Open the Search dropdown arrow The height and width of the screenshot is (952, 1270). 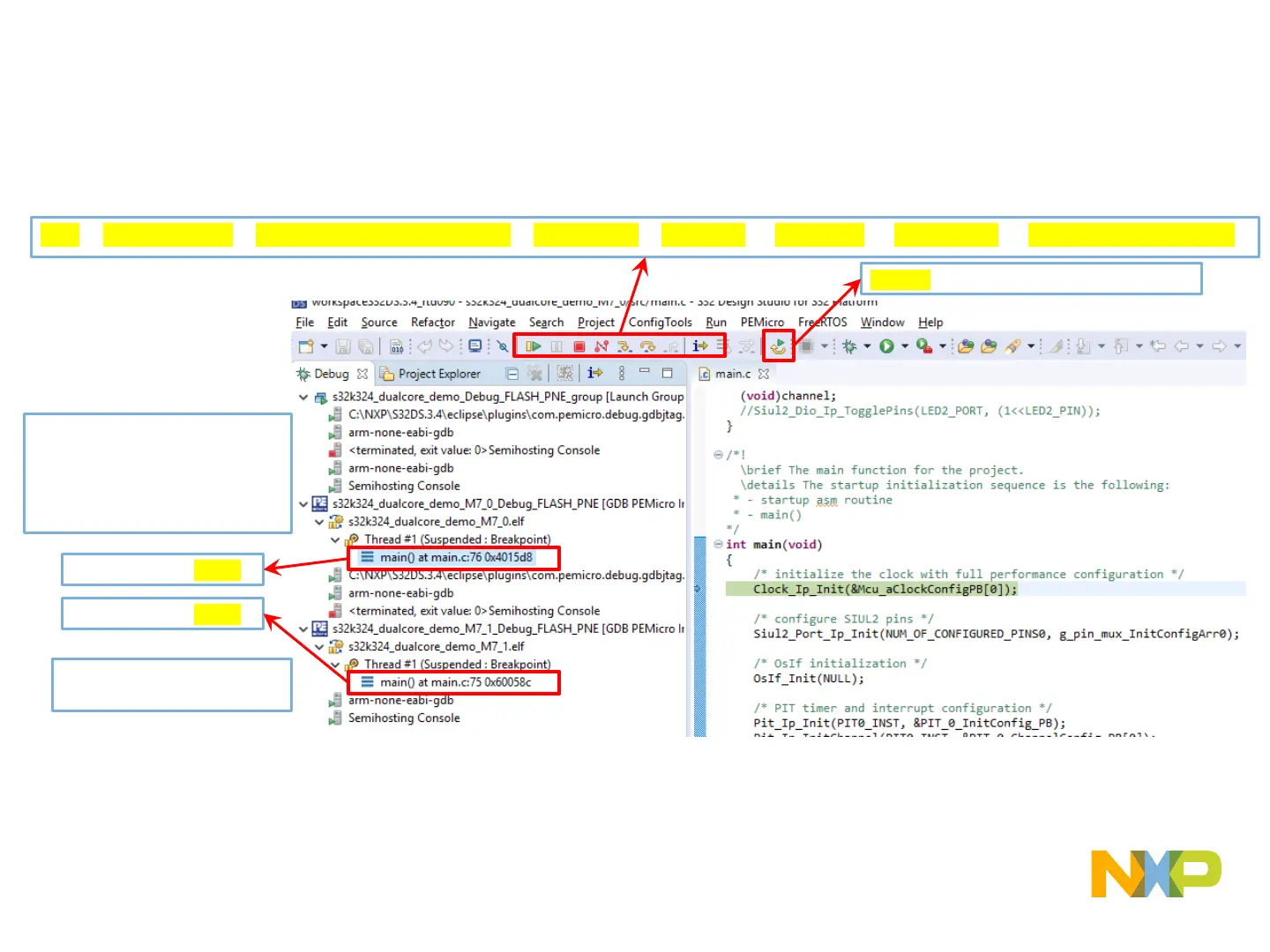tap(1031, 346)
